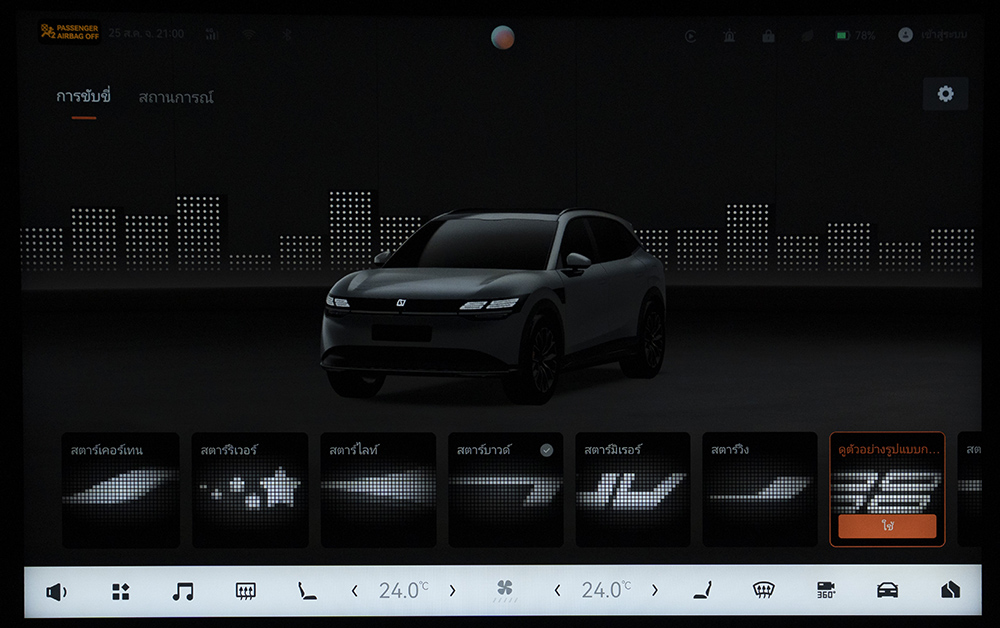Choose the สตาร์ริเวอร์ pattern thumbnail
The image size is (1000, 628).
(x=249, y=490)
